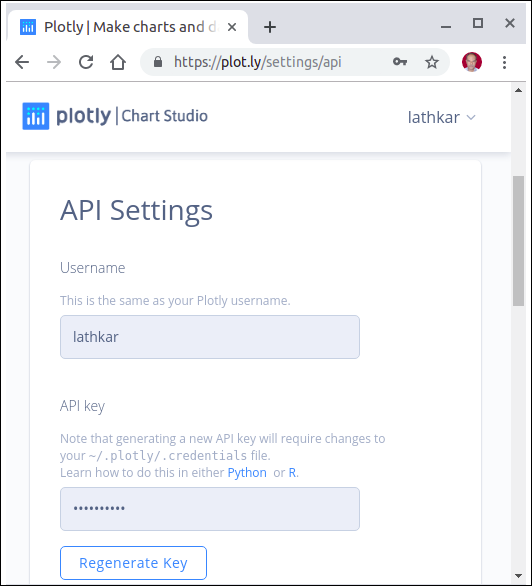The image size is (532, 586).
Task: Go back to the previous page
Action: coord(22,62)
